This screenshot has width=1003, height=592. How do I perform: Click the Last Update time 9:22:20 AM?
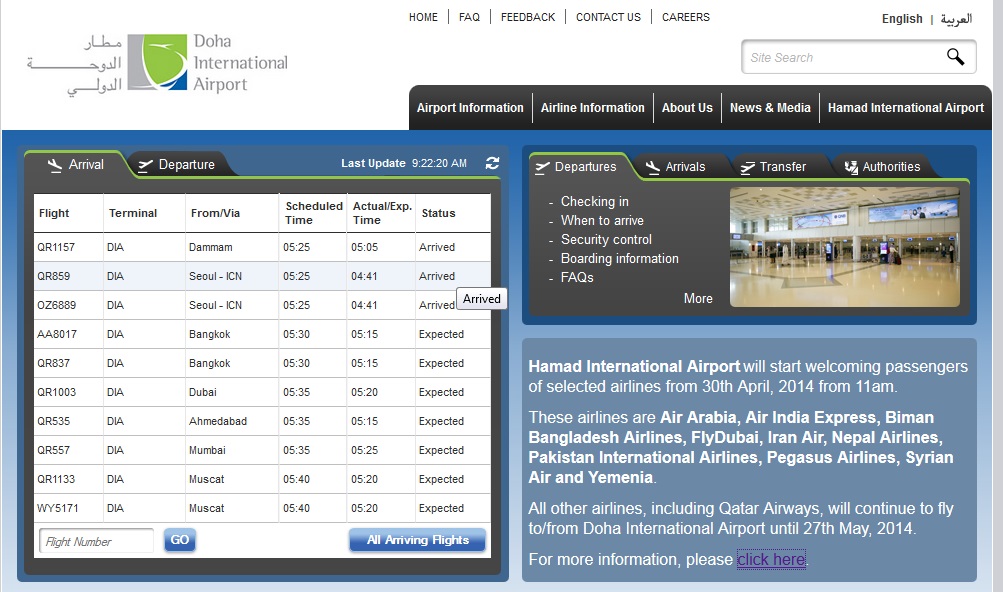pos(439,163)
